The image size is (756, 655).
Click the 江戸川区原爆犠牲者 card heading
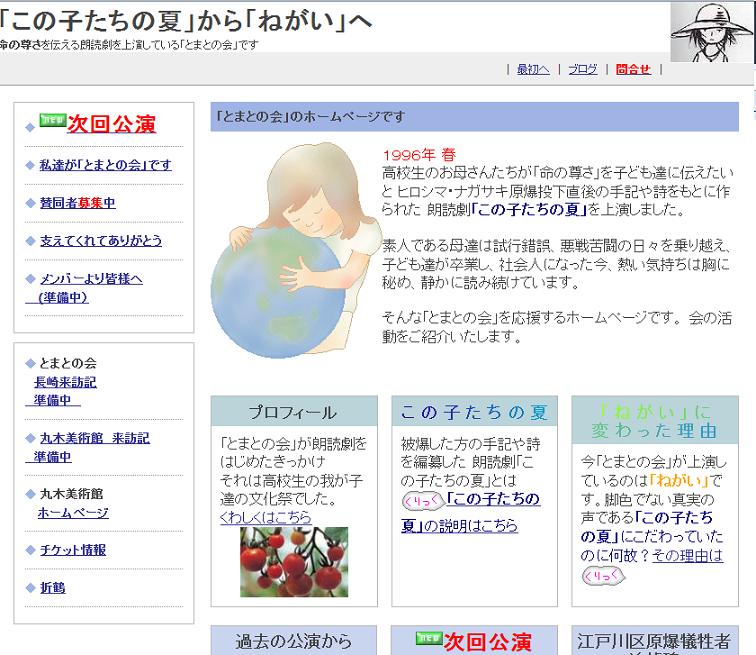tap(654, 642)
